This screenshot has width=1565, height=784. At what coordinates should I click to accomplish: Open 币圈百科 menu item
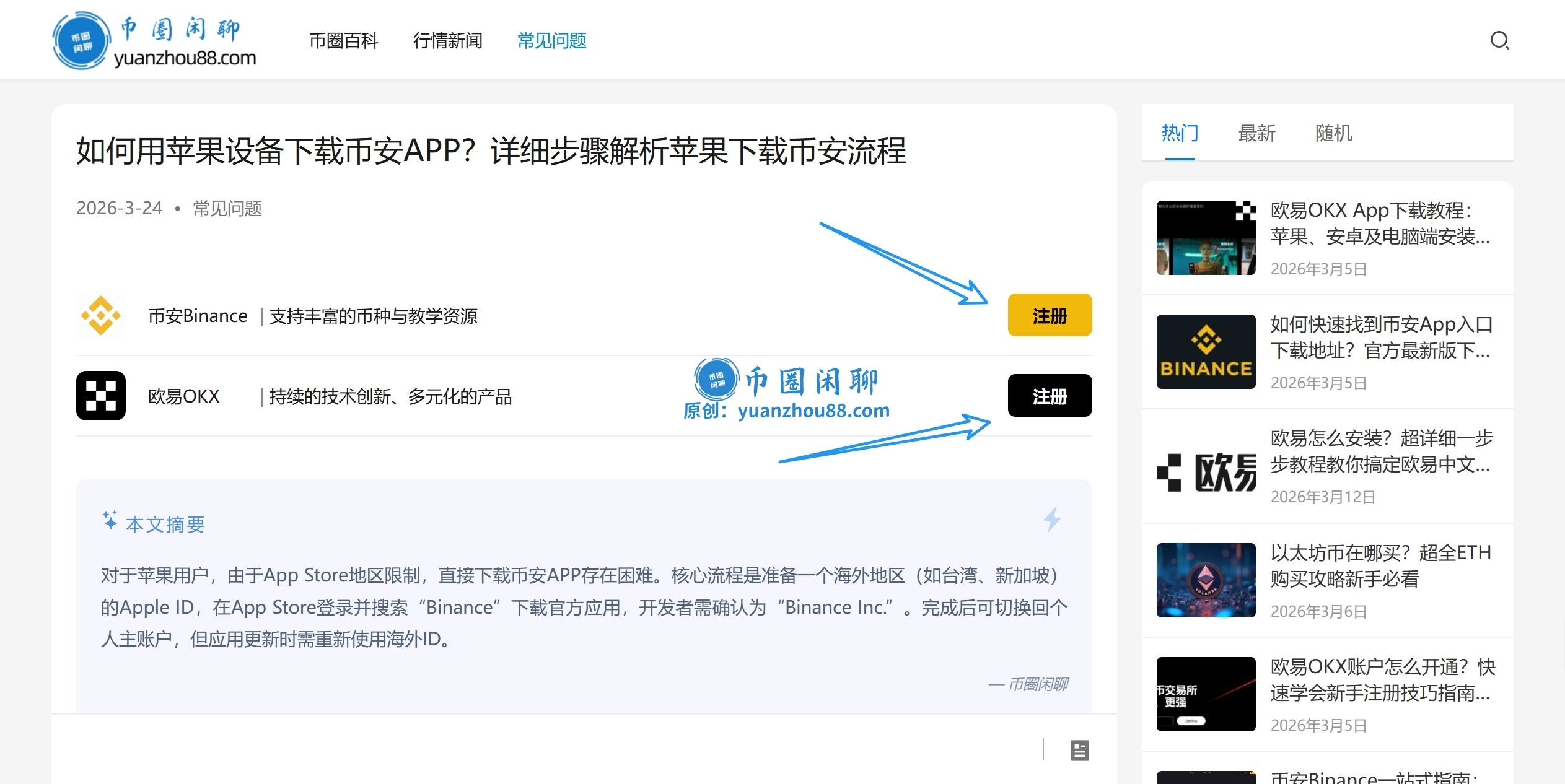click(343, 41)
